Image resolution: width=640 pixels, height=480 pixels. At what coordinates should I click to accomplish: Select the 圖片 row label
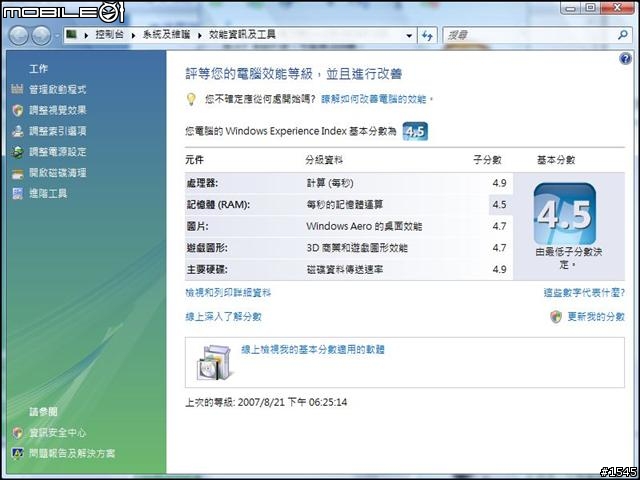(197, 226)
